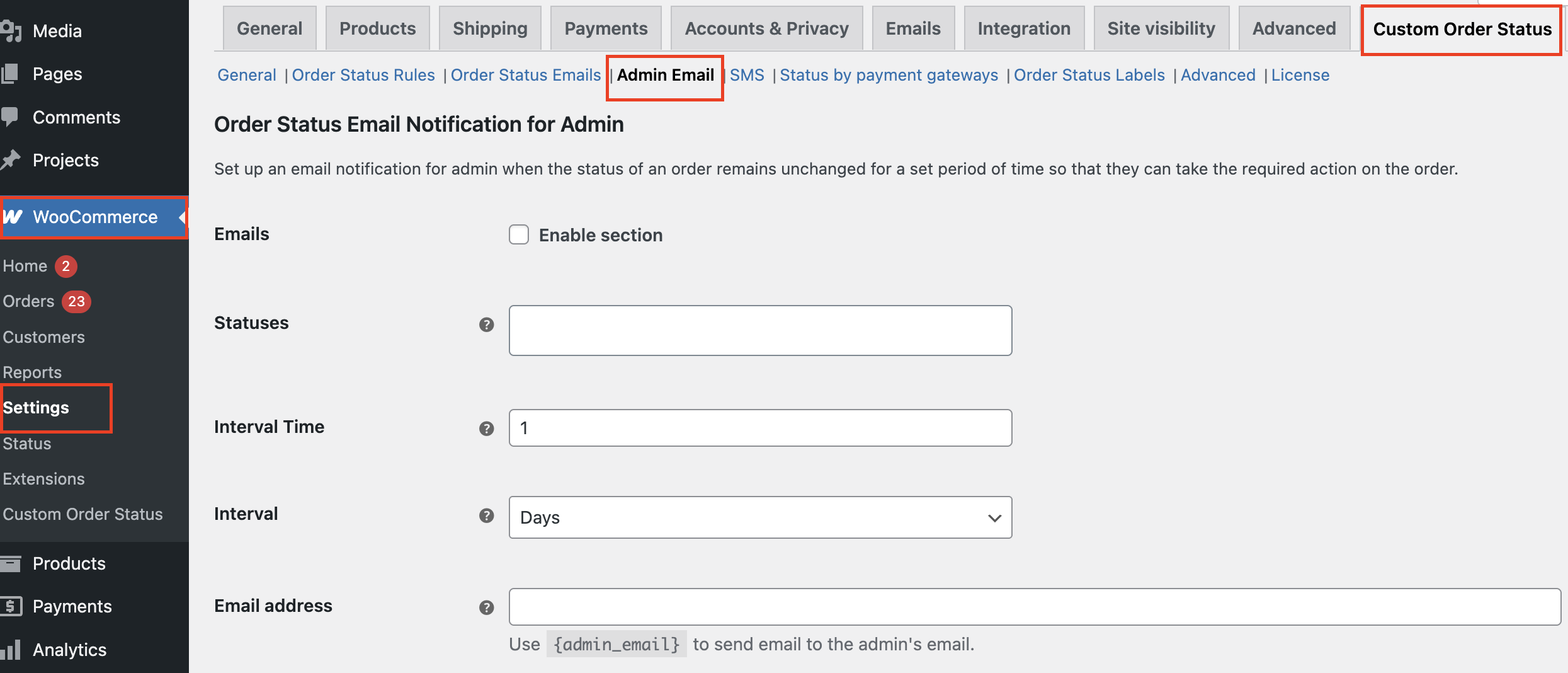
Task: Click inside the Statuses input field
Action: (x=760, y=331)
